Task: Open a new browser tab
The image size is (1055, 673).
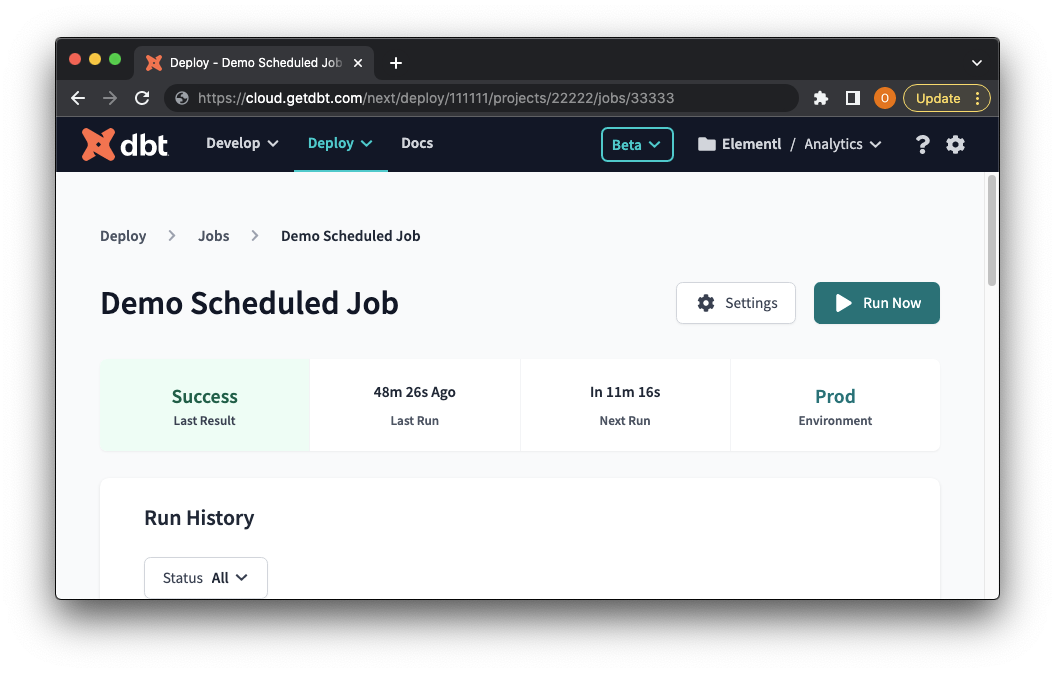Action: pyautogui.click(x=396, y=63)
